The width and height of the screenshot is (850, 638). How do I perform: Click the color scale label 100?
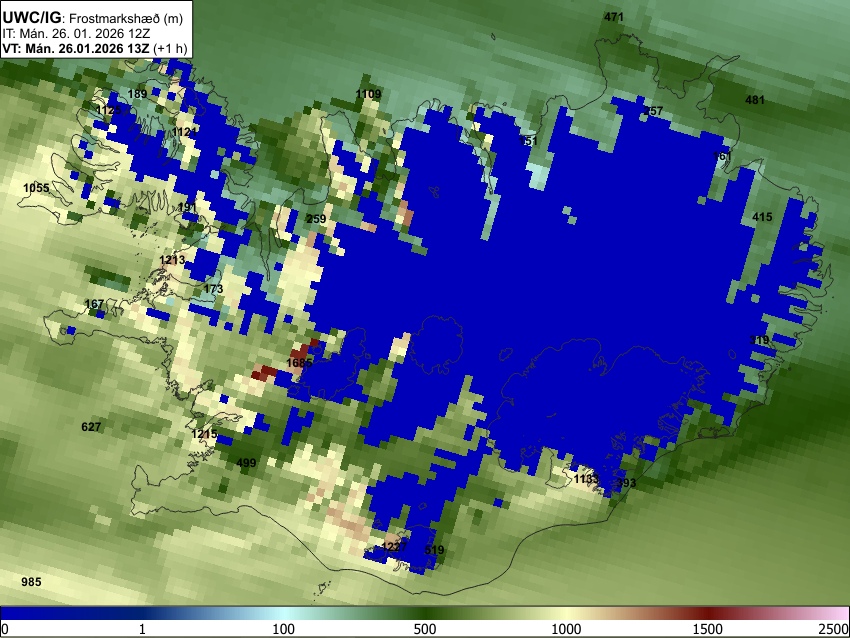coord(283,629)
